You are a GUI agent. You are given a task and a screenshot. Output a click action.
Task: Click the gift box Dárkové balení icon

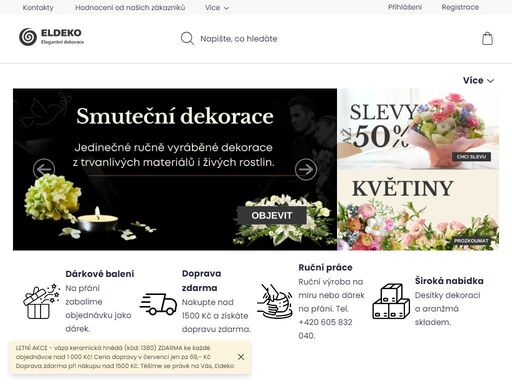pos(42,302)
